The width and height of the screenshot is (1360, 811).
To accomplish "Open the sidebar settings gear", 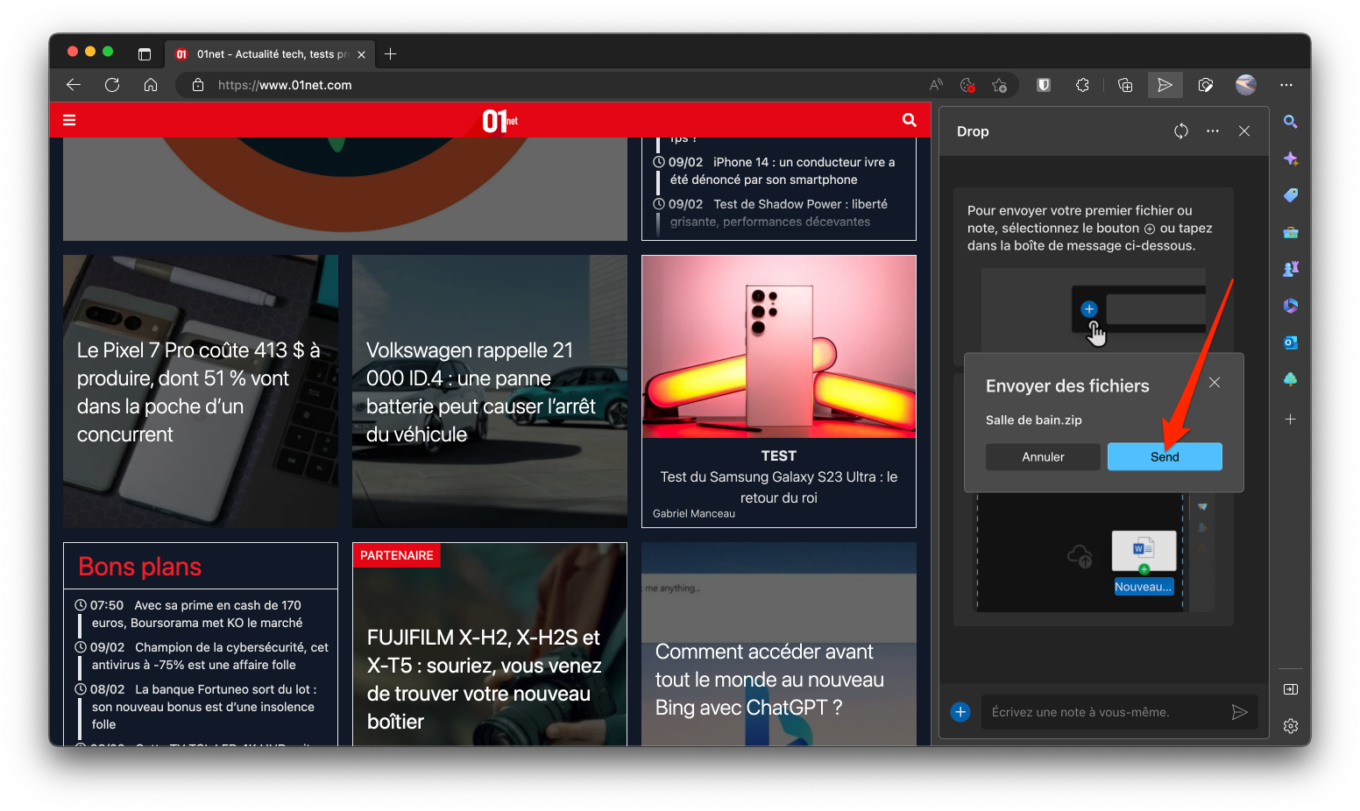I will pos(1290,725).
